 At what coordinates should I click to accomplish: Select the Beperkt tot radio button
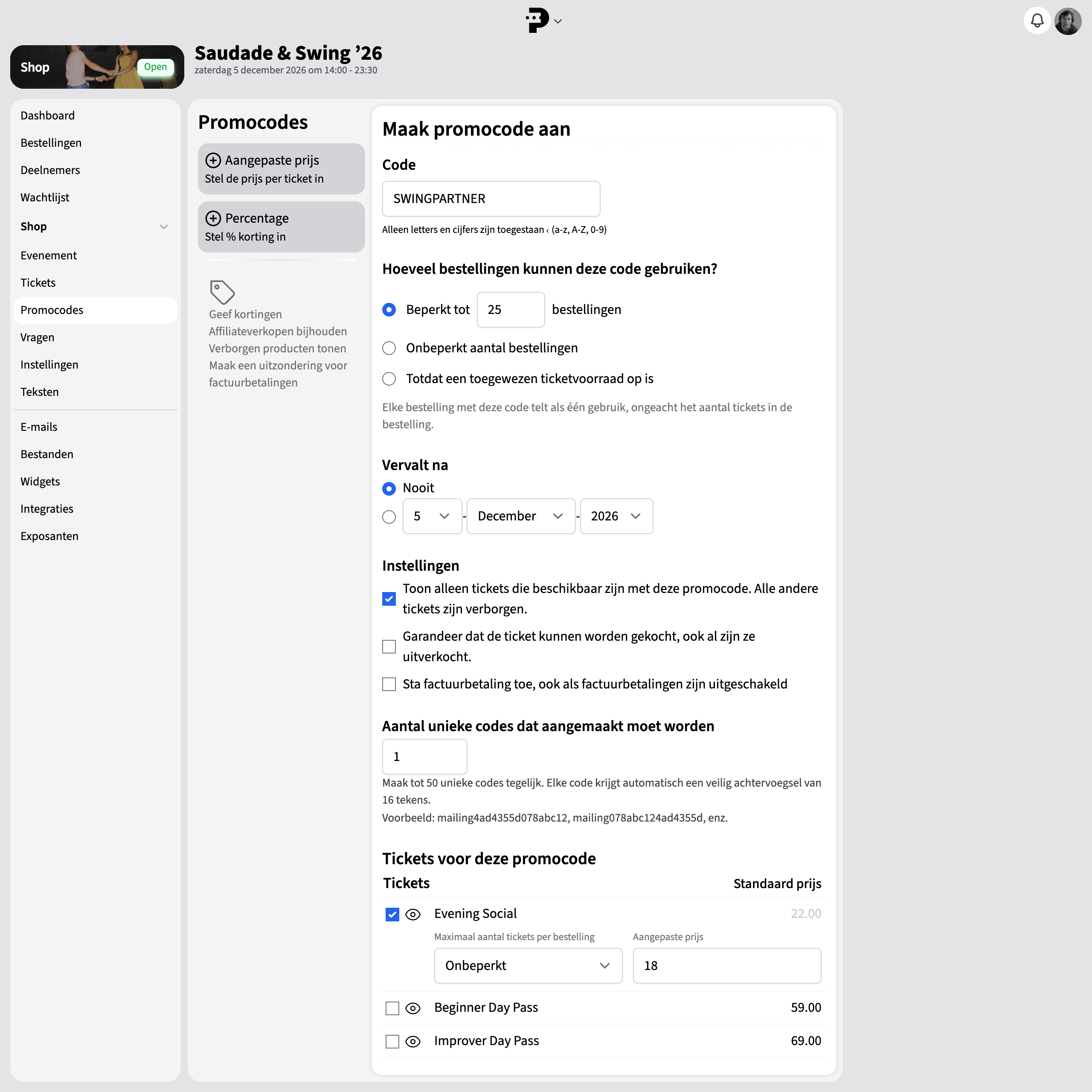(389, 310)
